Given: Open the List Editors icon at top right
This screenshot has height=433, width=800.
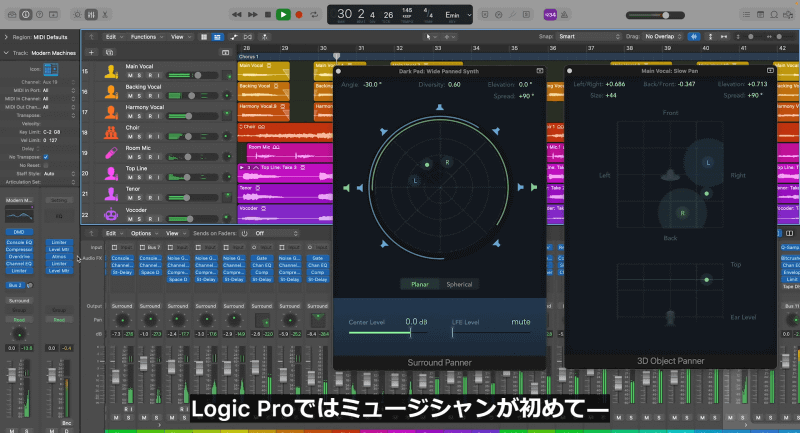Looking at the screenshot, I should (746, 15).
